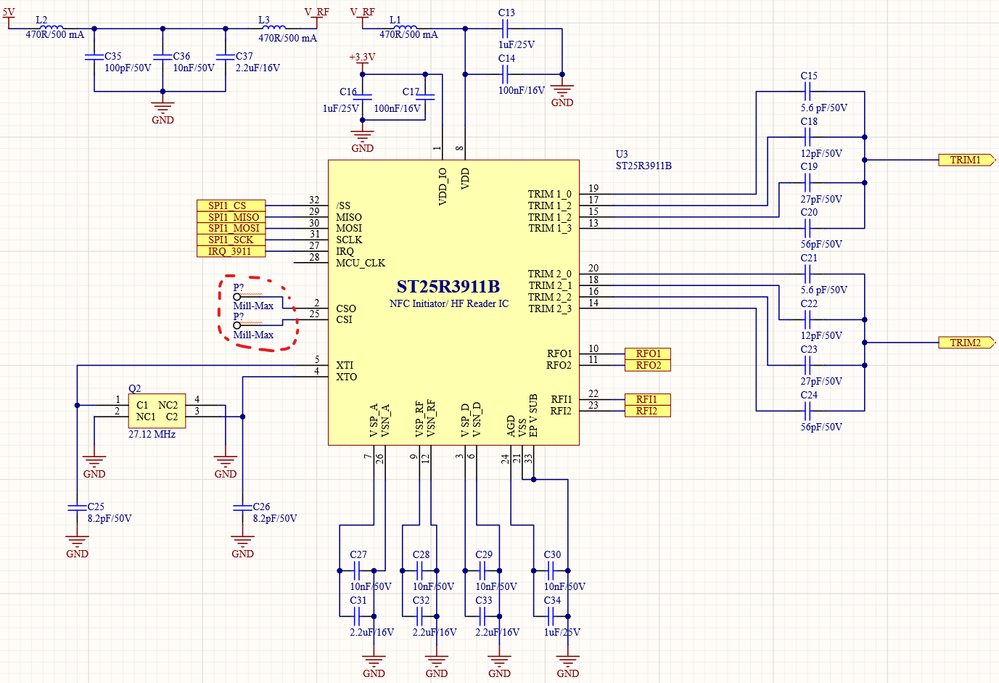Select capacitor C16 symbol
The image size is (999, 683).
click(x=363, y=97)
